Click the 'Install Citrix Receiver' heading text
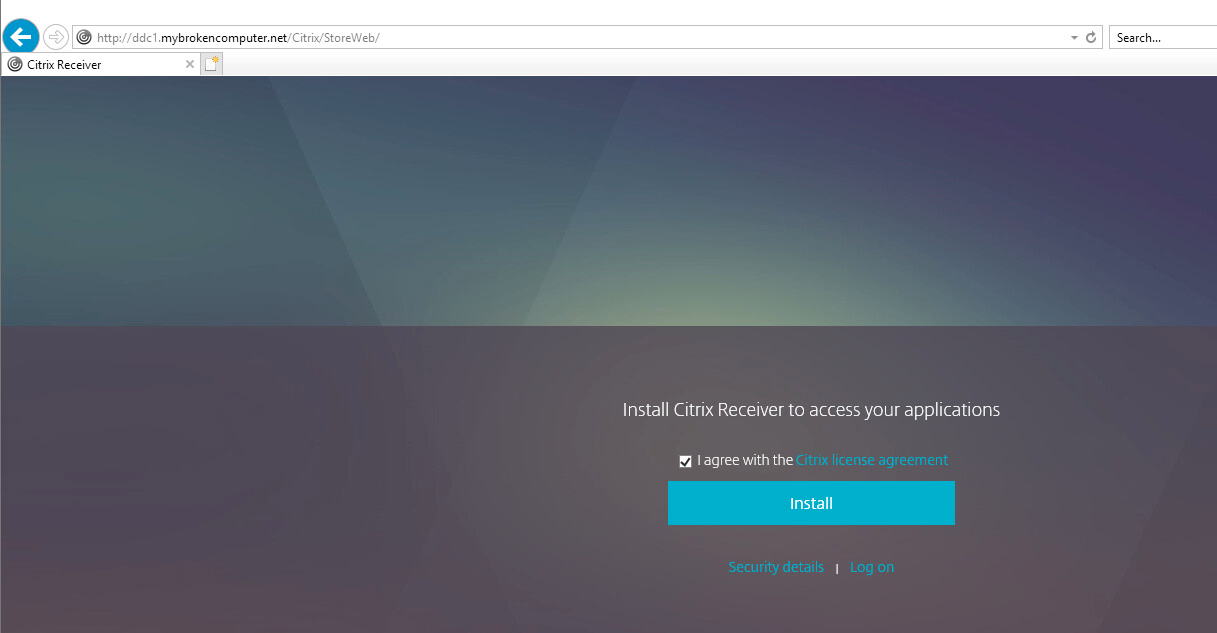The image size is (1217, 633). pyautogui.click(x=811, y=409)
